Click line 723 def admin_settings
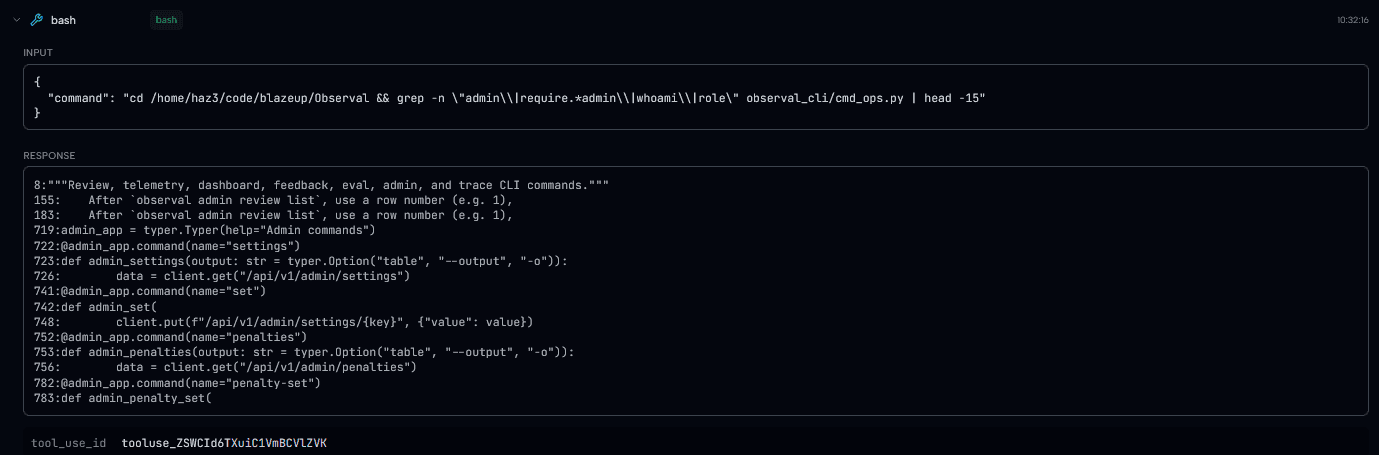This screenshot has width=1379, height=455. tap(300, 261)
